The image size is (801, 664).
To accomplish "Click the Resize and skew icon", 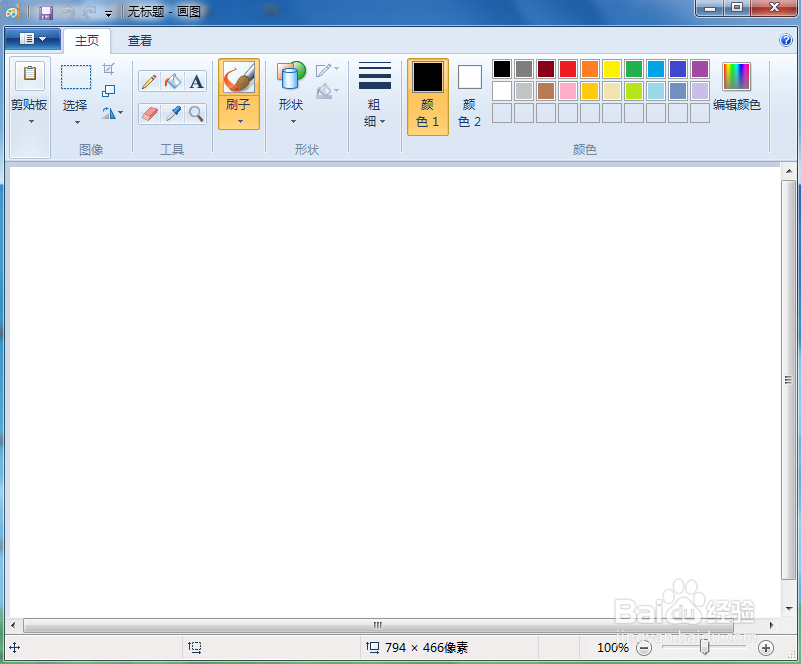I will (x=108, y=91).
